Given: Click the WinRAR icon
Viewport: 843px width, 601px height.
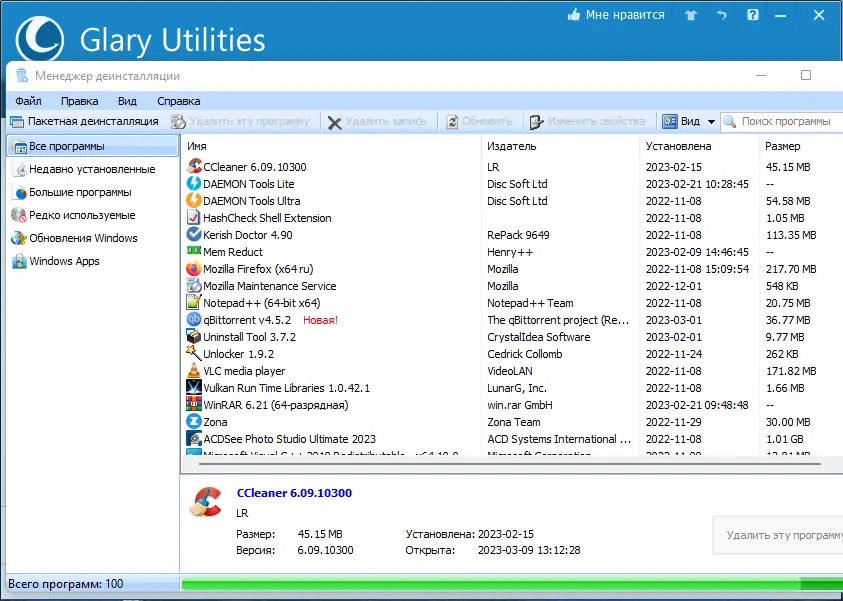Looking at the screenshot, I should 194,404.
